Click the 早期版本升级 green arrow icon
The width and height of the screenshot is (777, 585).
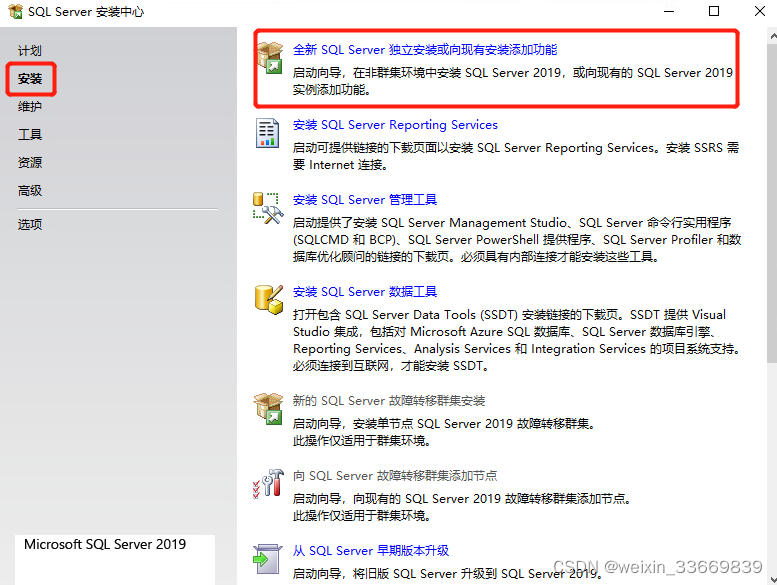(268, 559)
